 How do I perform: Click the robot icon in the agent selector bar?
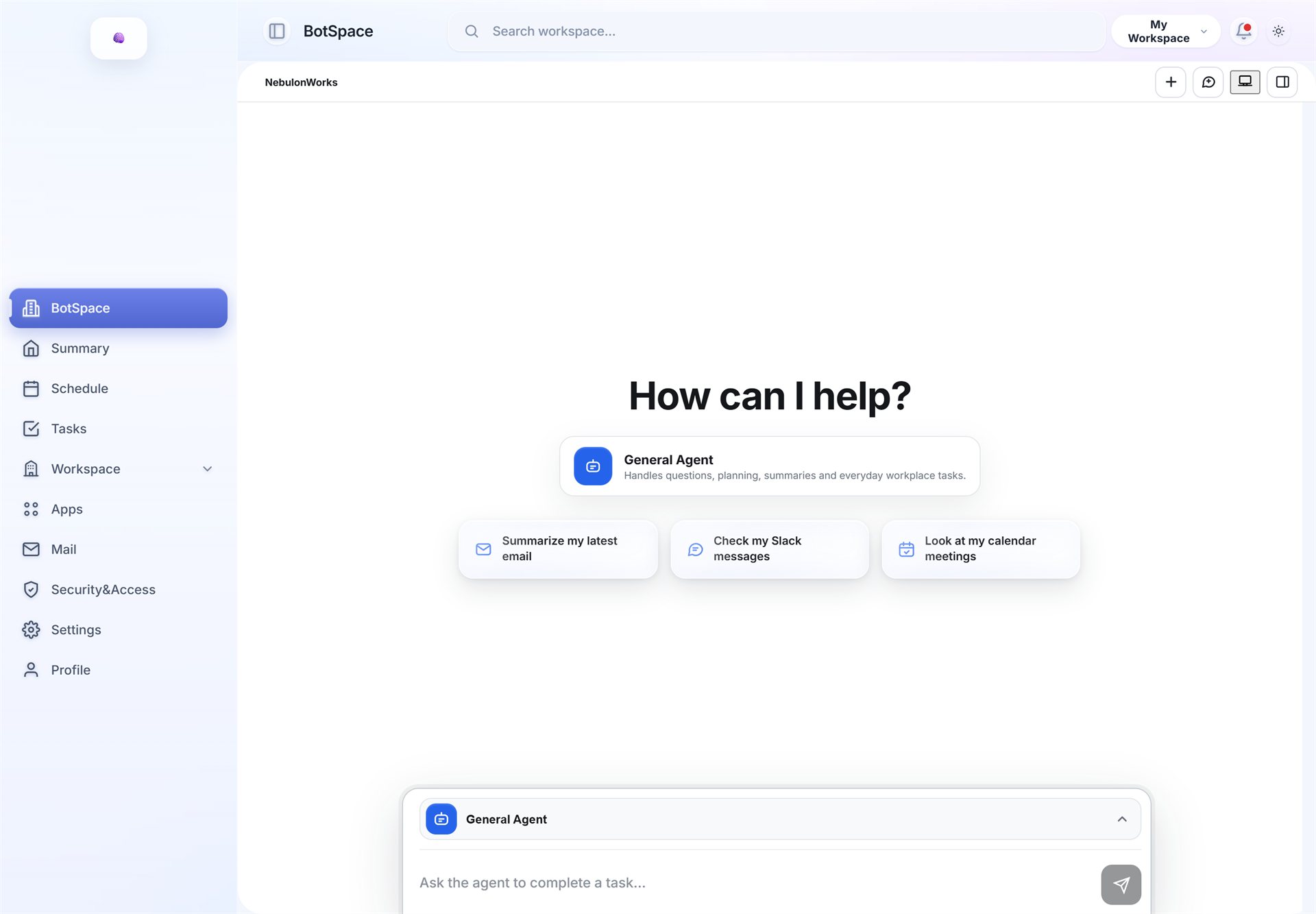pyautogui.click(x=441, y=819)
